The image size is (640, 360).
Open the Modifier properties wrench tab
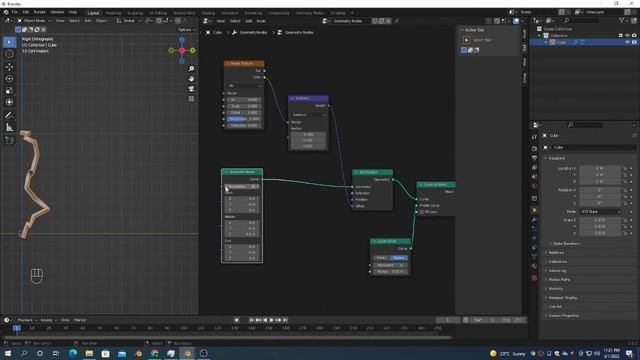[x=534, y=220]
